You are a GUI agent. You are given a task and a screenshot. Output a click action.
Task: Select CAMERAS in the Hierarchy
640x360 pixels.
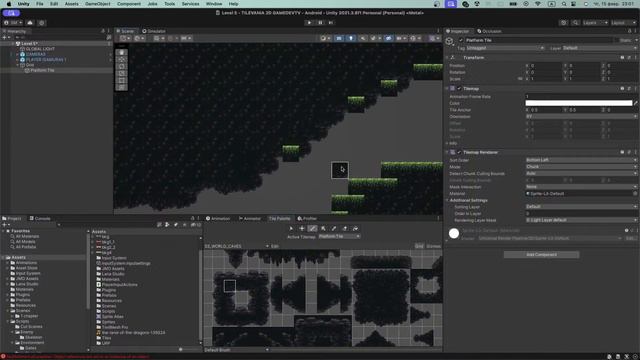36,54
